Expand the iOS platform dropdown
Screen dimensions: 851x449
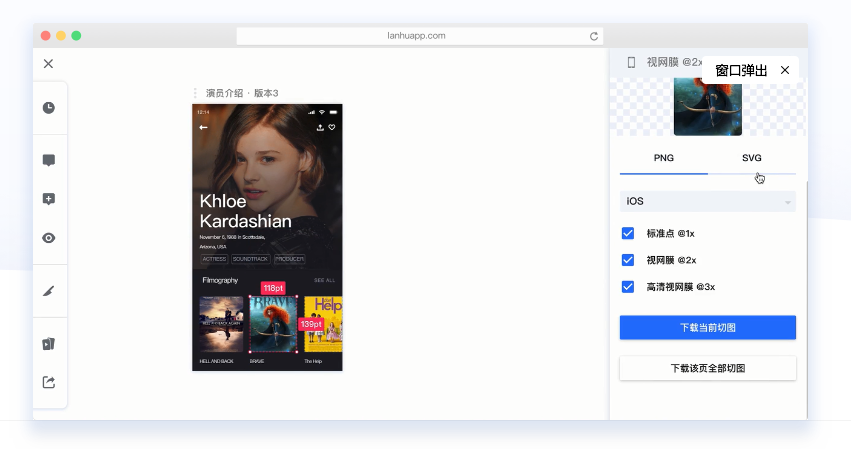tap(708, 201)
